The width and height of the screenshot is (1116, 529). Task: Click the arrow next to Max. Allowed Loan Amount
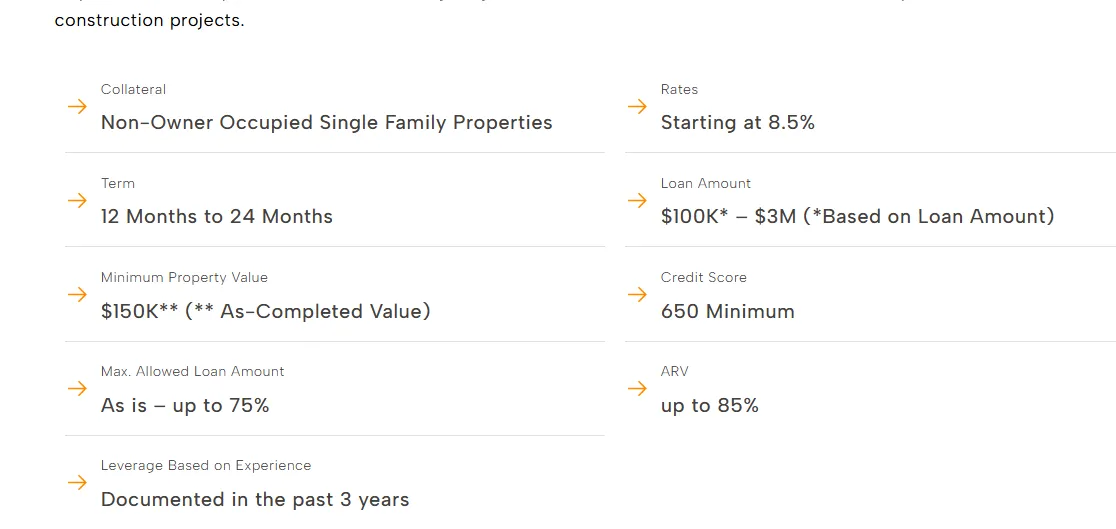[77, 389]
